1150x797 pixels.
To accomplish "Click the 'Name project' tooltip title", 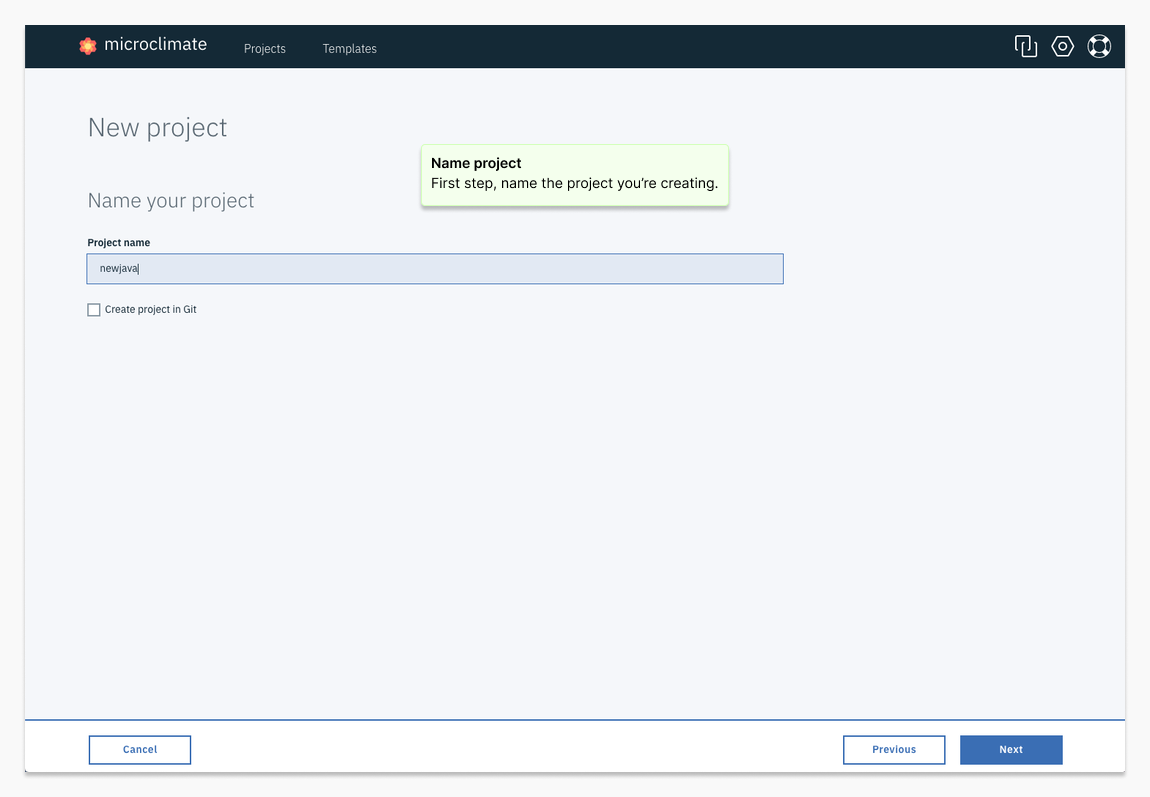I will pyautogui.click(x=476, y=163).
